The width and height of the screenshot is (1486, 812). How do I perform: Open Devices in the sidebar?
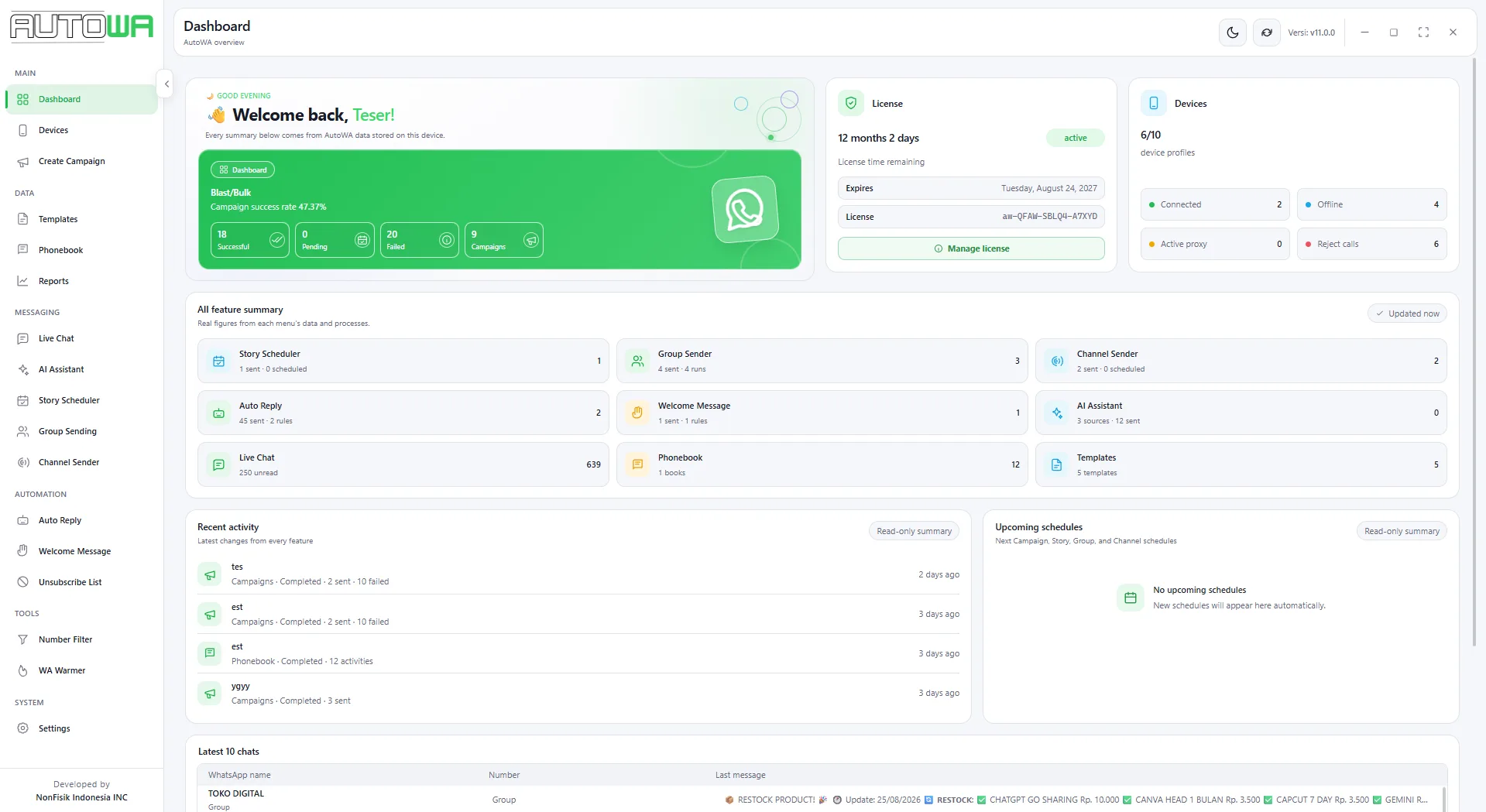pyautogui.click(x=82, y=130)
